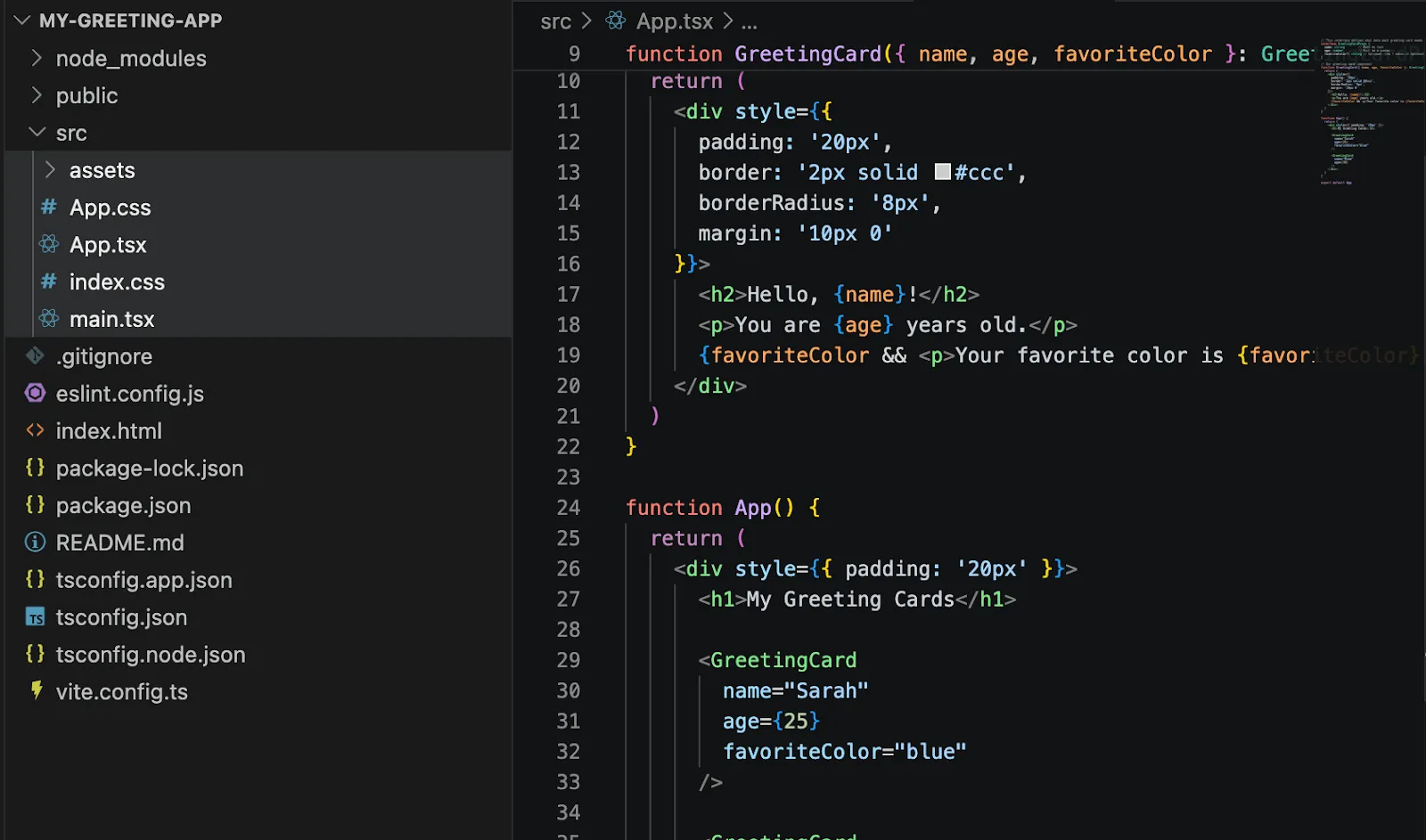Click the React icon in the breadcrumb bar
This screenshot has width=1426, height=840.
point(615,20)
